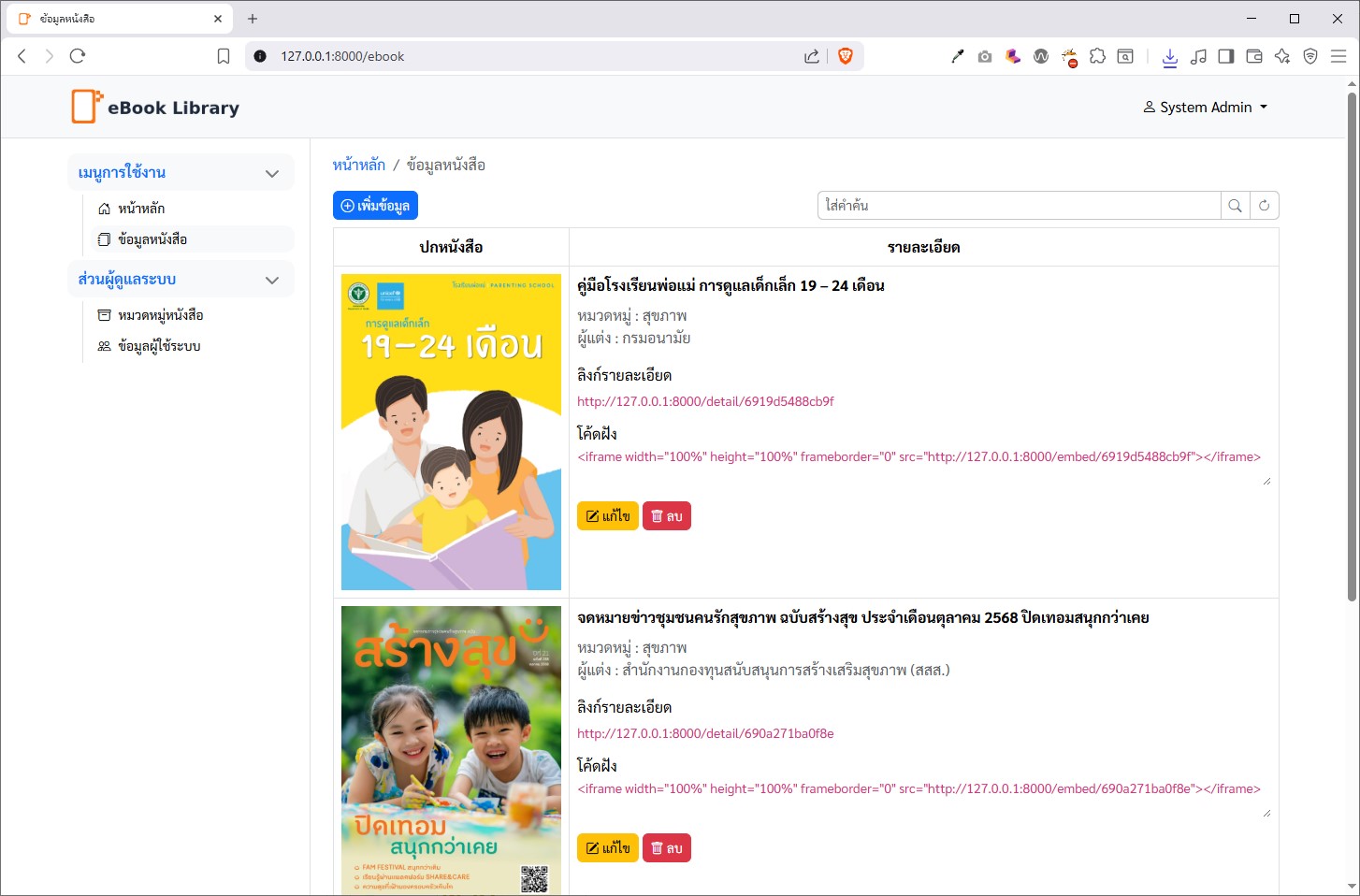
Task: Collapse the ส่วนผู้ดูแลระบบ section
Action: point(272,280)
